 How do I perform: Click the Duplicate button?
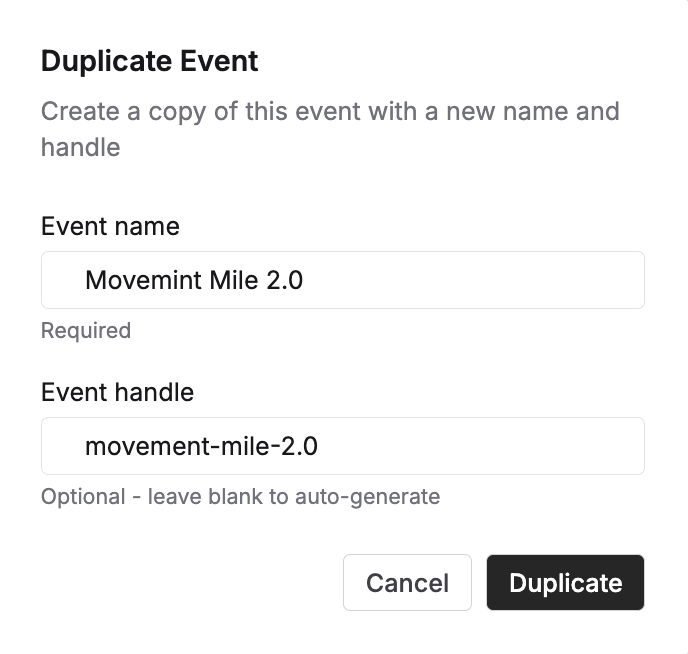(x=565, y=583)
